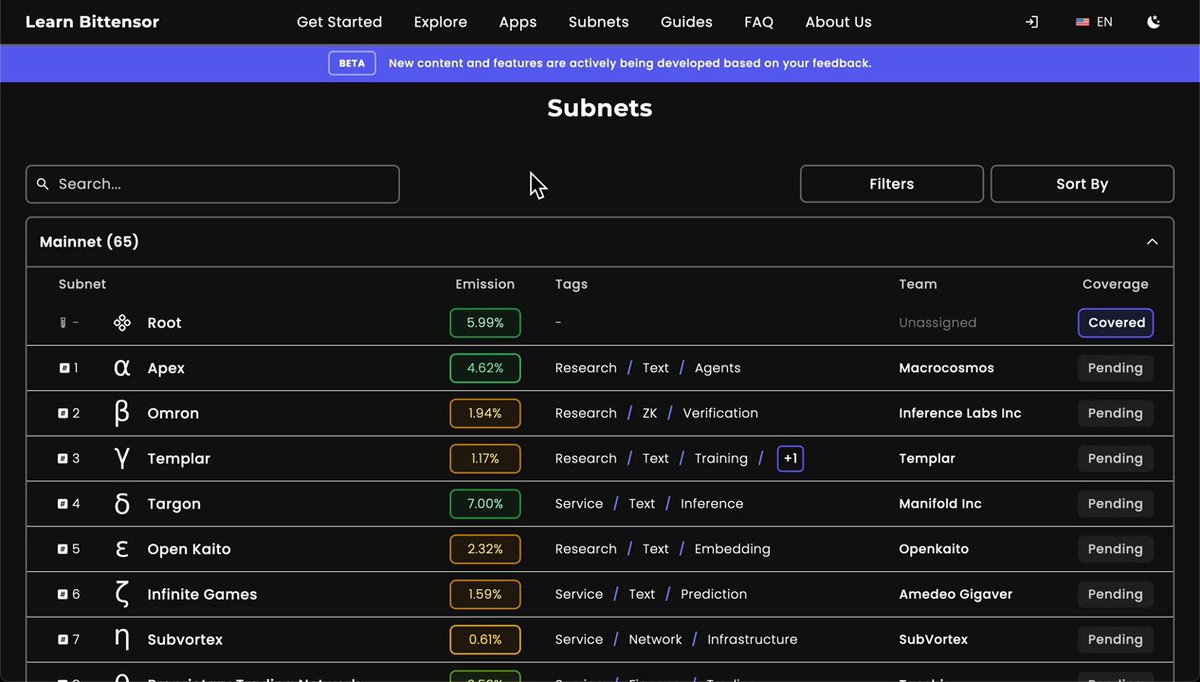
Task: Click the beta symbol icon for Omron
Action: [x=122, y=413]
